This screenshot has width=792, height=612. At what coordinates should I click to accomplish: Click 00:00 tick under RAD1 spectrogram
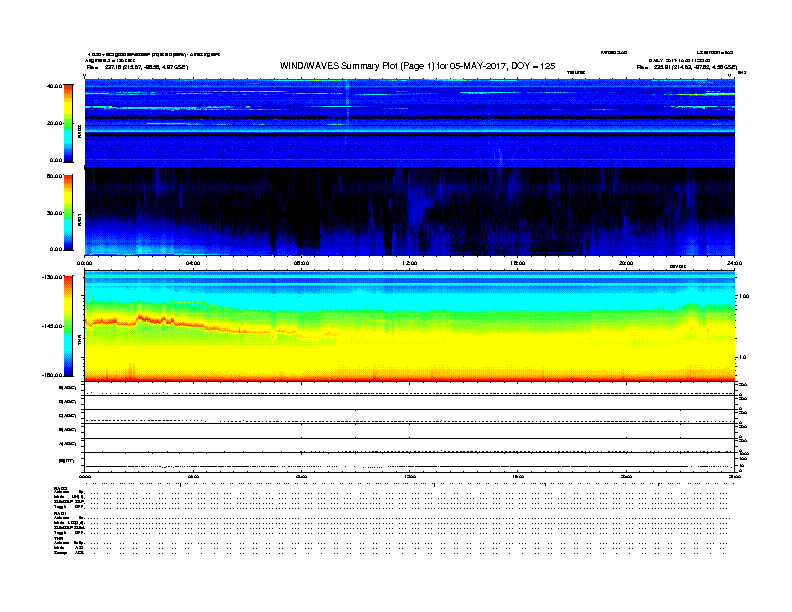point(84,263)
